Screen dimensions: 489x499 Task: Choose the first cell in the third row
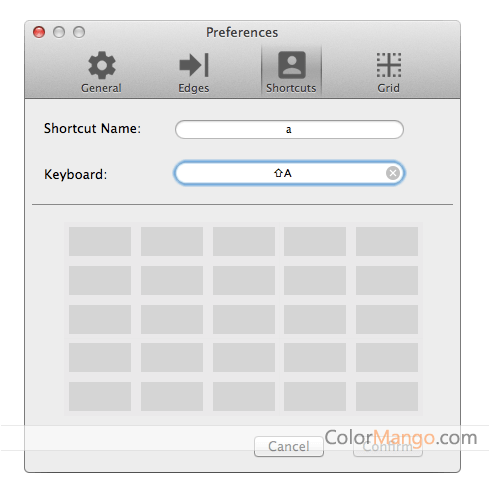point(100,319)
